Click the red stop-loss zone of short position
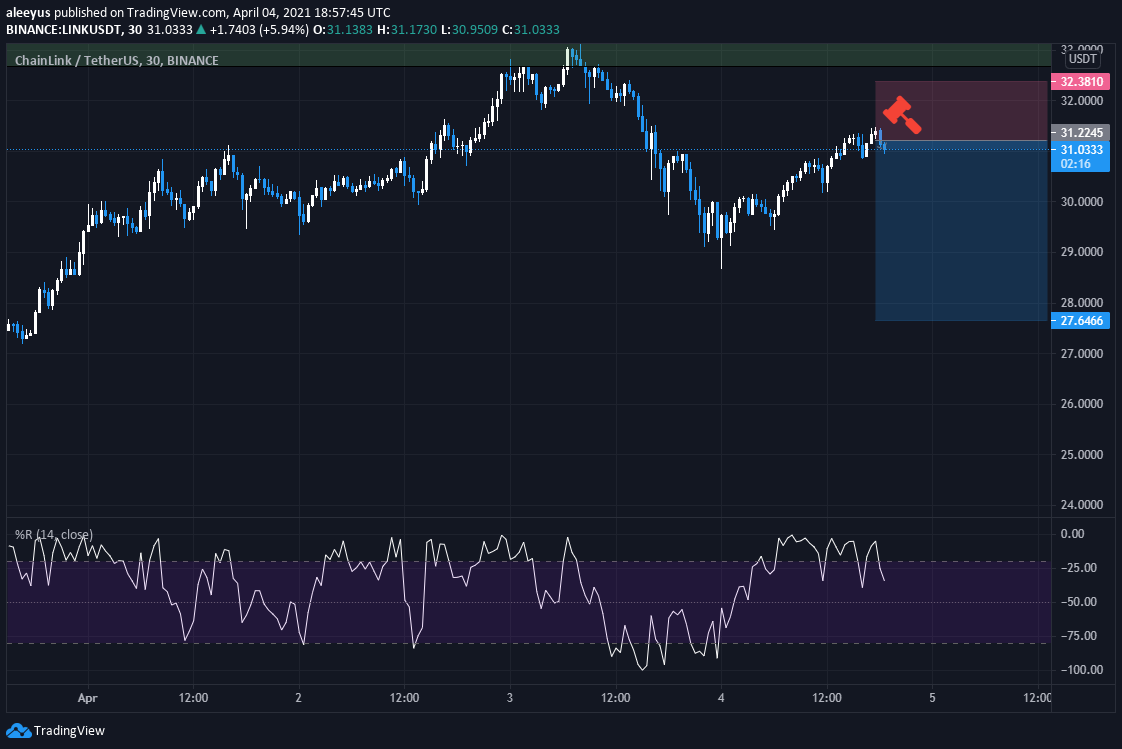The width and height of the screenshot is (1122, 749). point(961,110)
